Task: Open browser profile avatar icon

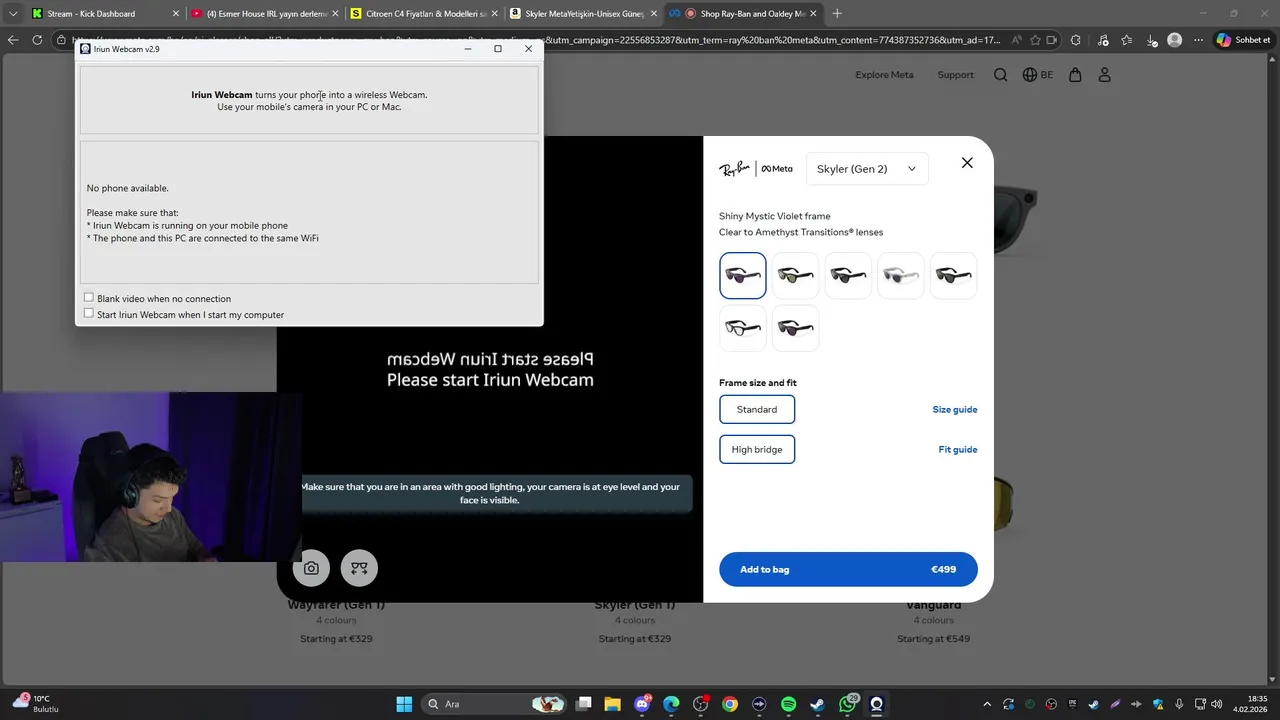Action: click(x=1175, y=40)
